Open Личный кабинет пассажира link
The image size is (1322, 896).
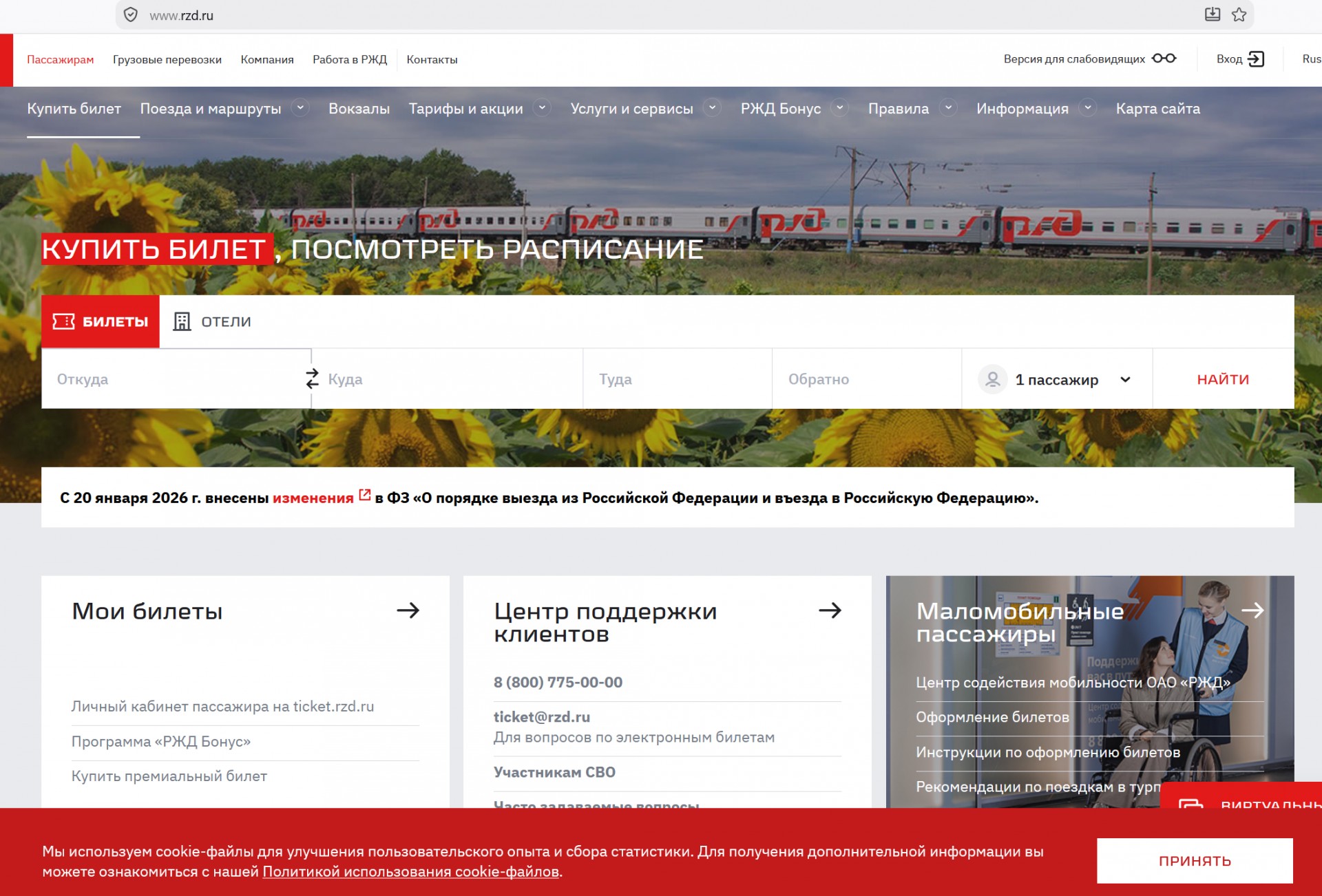tap(222, 706)
